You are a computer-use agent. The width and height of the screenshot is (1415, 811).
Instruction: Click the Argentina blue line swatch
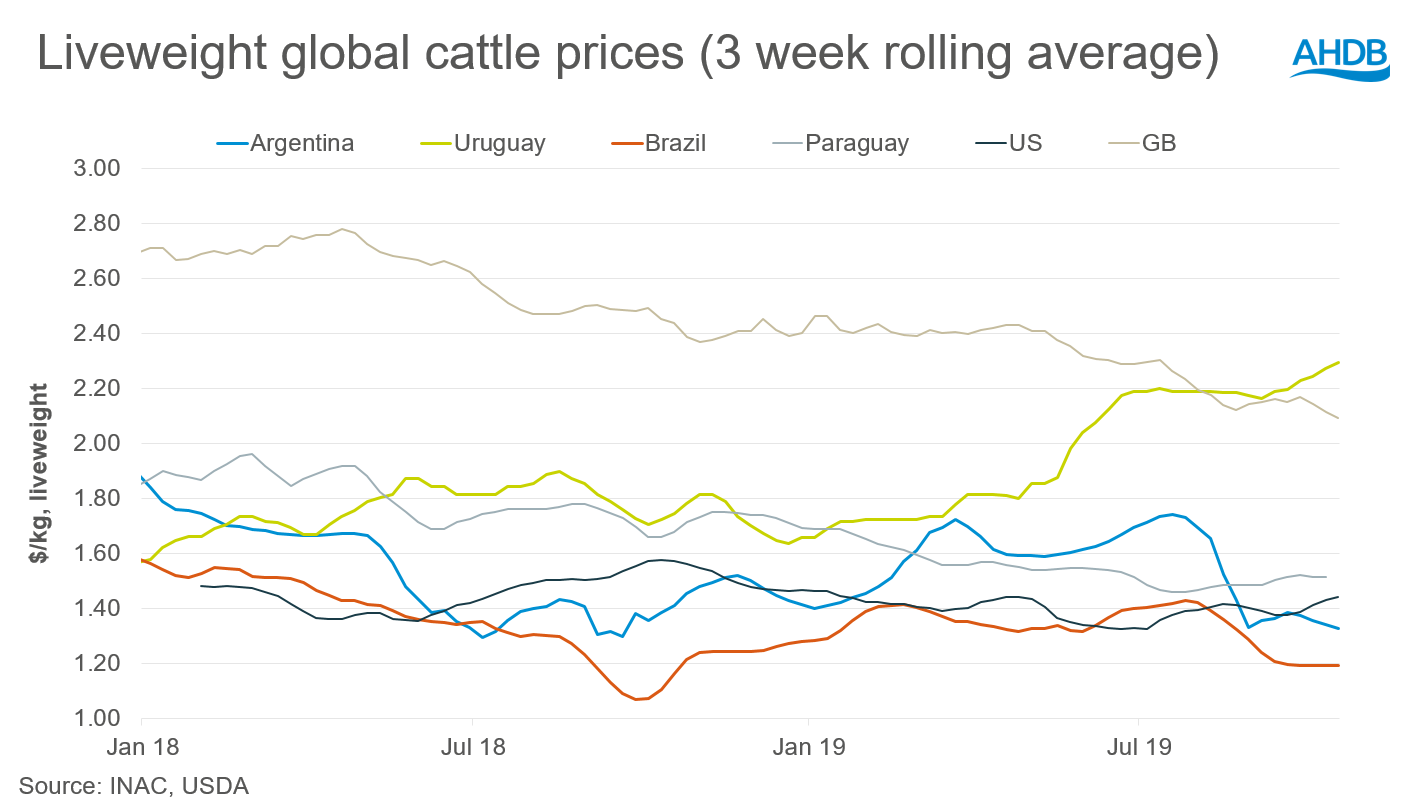pos(232,143)
